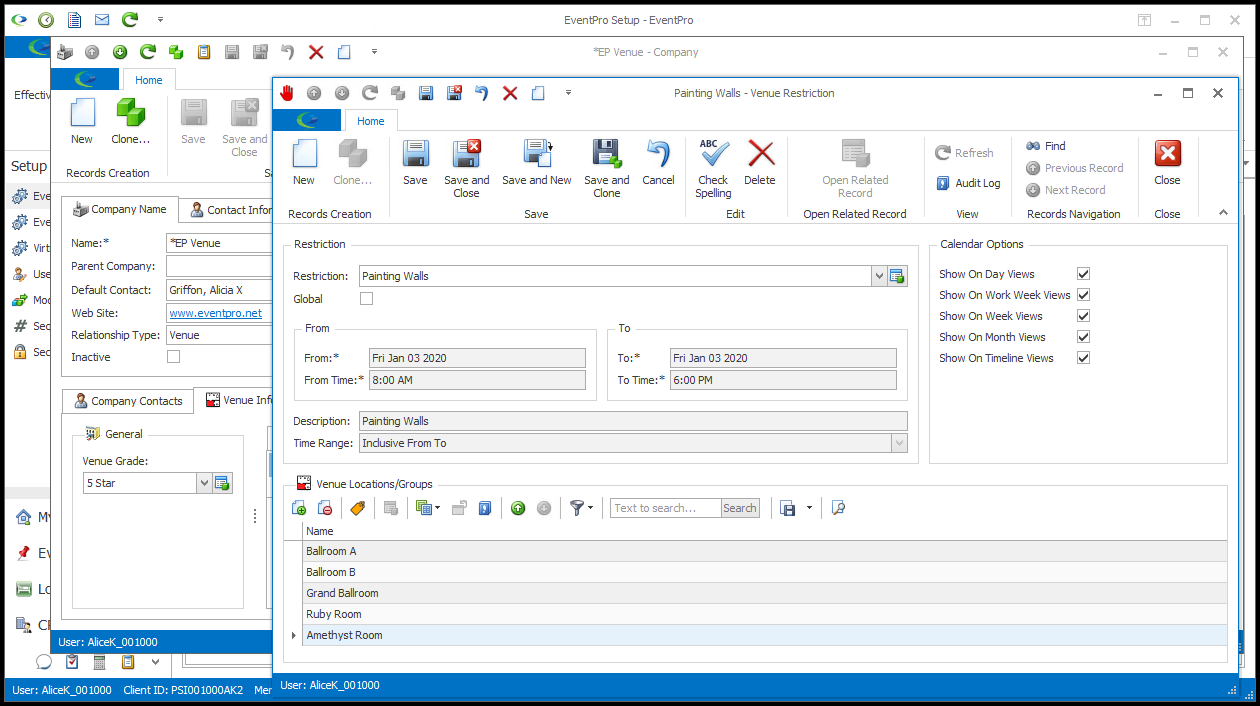Click red hand icon in Venue Restriction title bar
This screenshot has width=1260, height=706.
(x=287, y=93)
